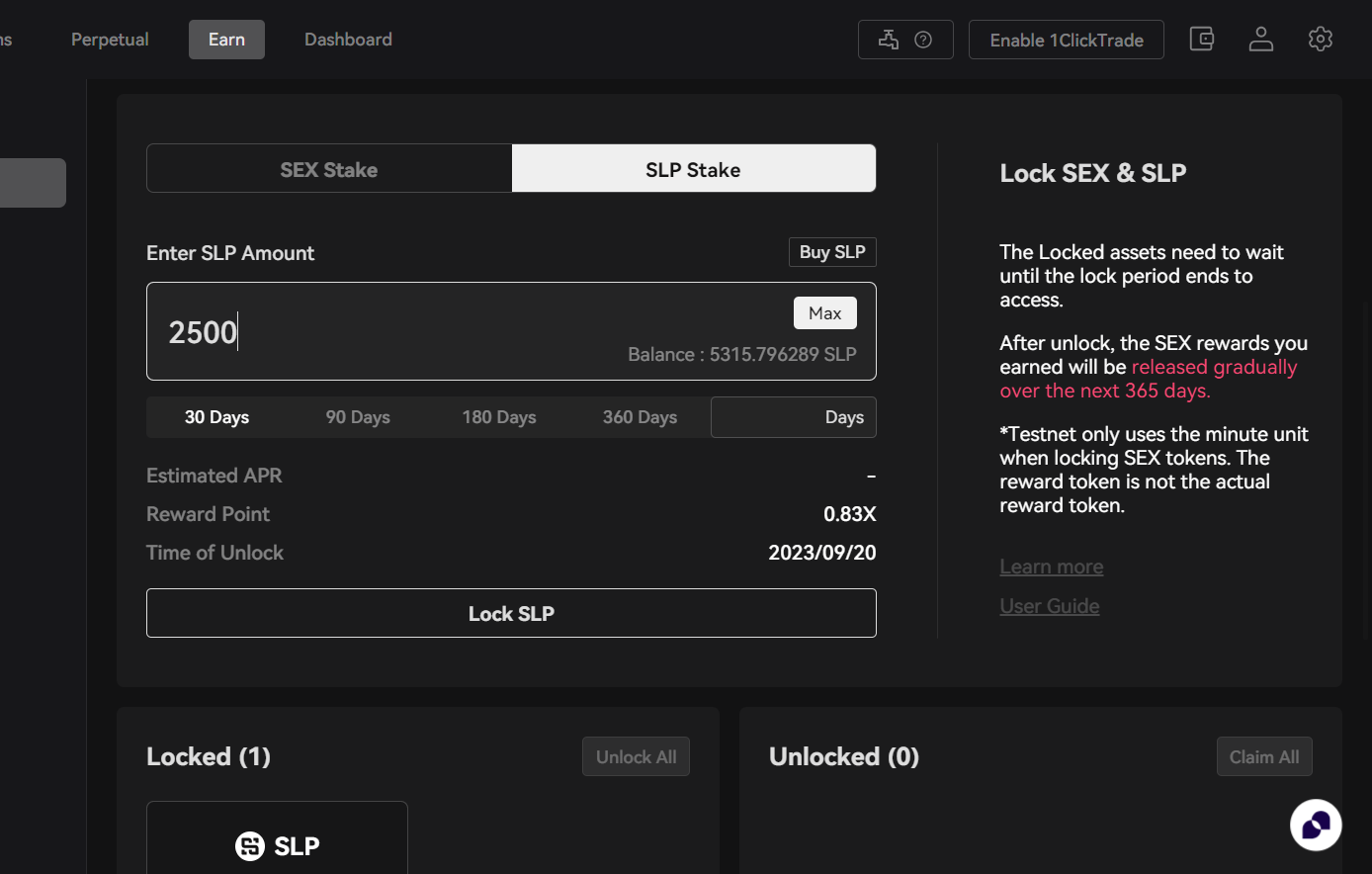Open the Dashboard menu item

tap(348, 40)
